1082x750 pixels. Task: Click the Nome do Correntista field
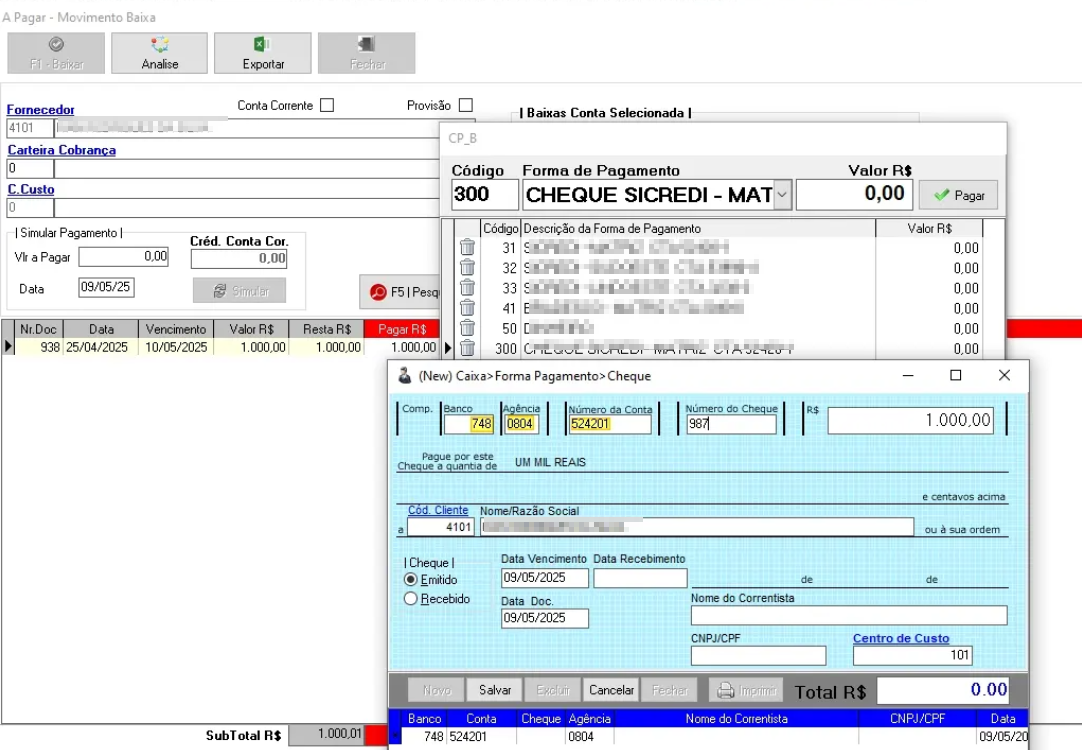(x=849, y=615)
